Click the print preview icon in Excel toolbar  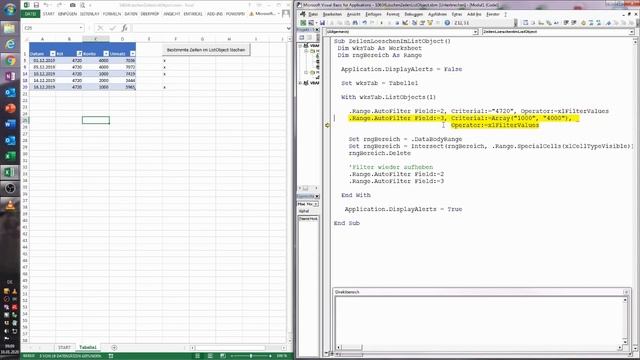(82, 5)
